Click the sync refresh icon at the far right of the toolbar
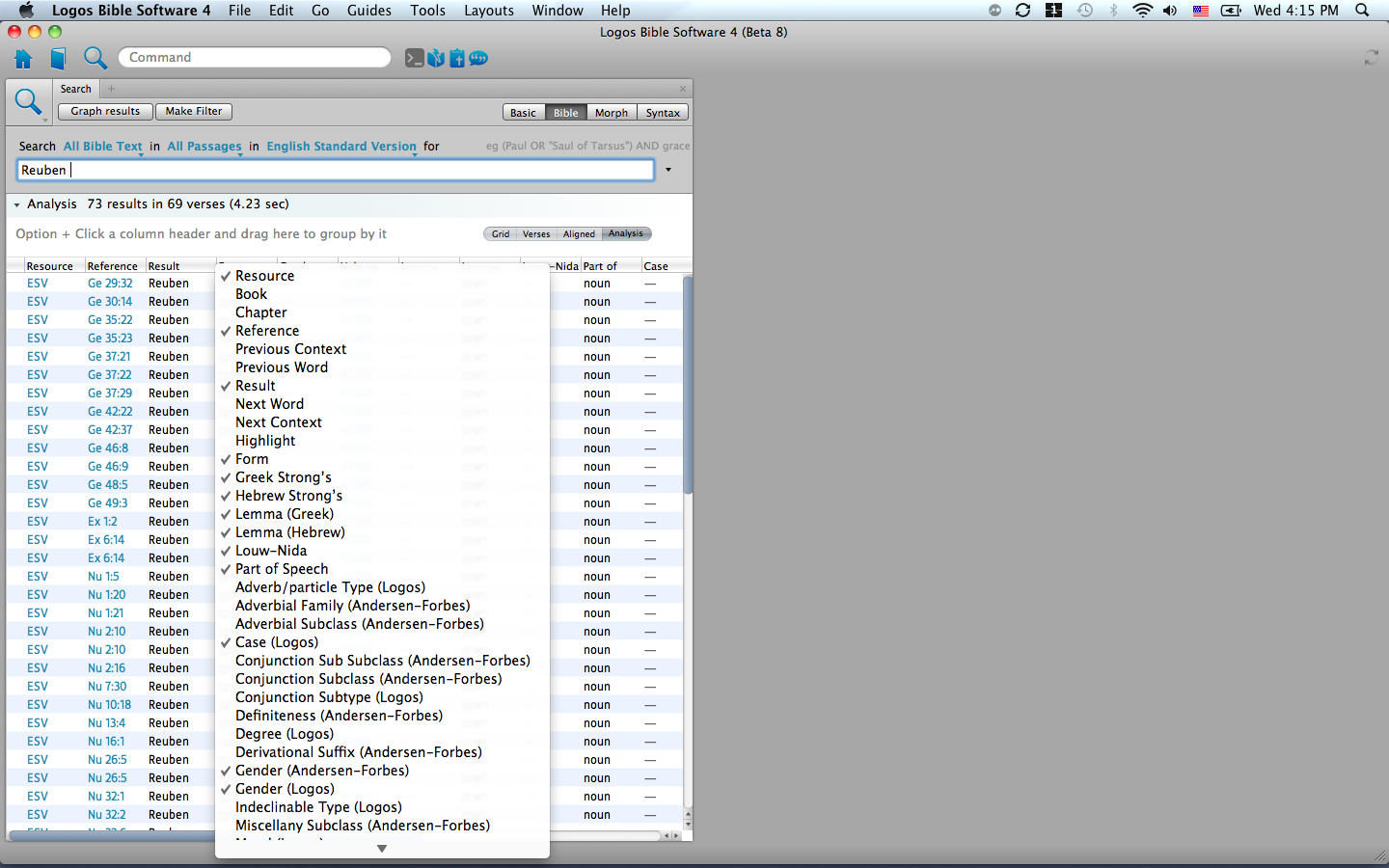This screenshot has height=868, width=1389. coord(1371,58)
